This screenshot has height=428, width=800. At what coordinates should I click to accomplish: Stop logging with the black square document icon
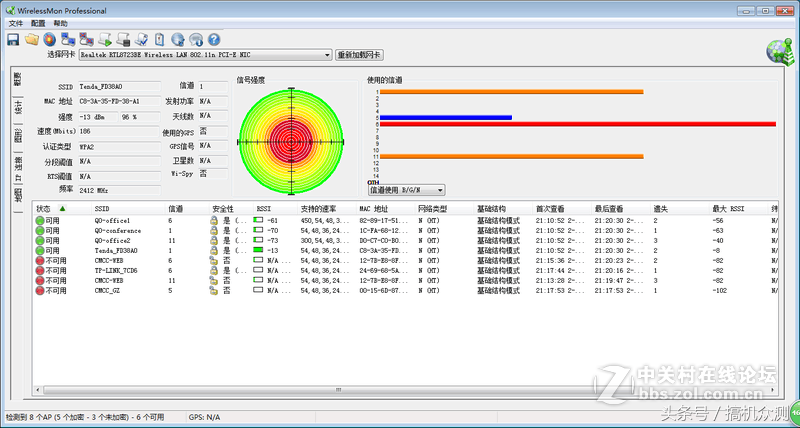click(x=123, y=39)
